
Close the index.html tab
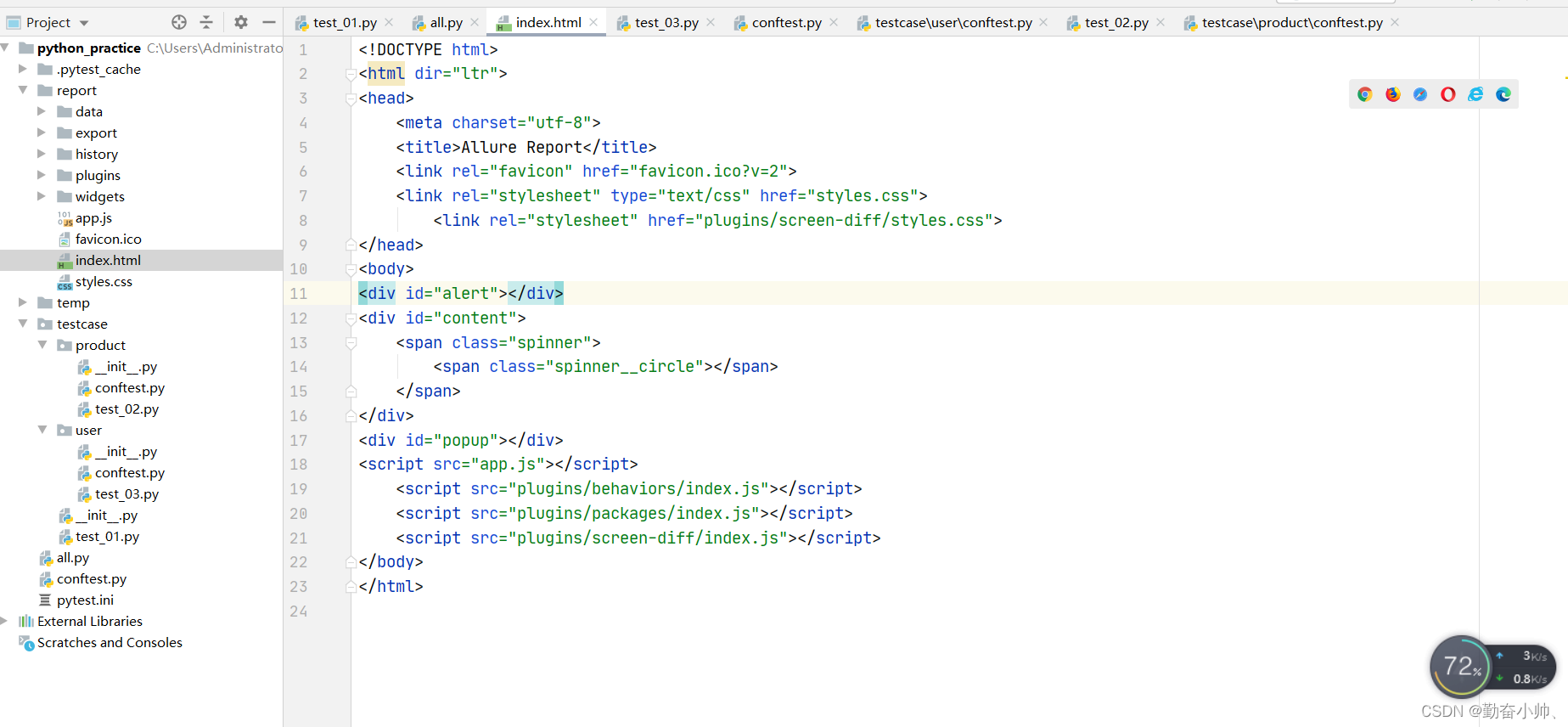pos(593,22)
